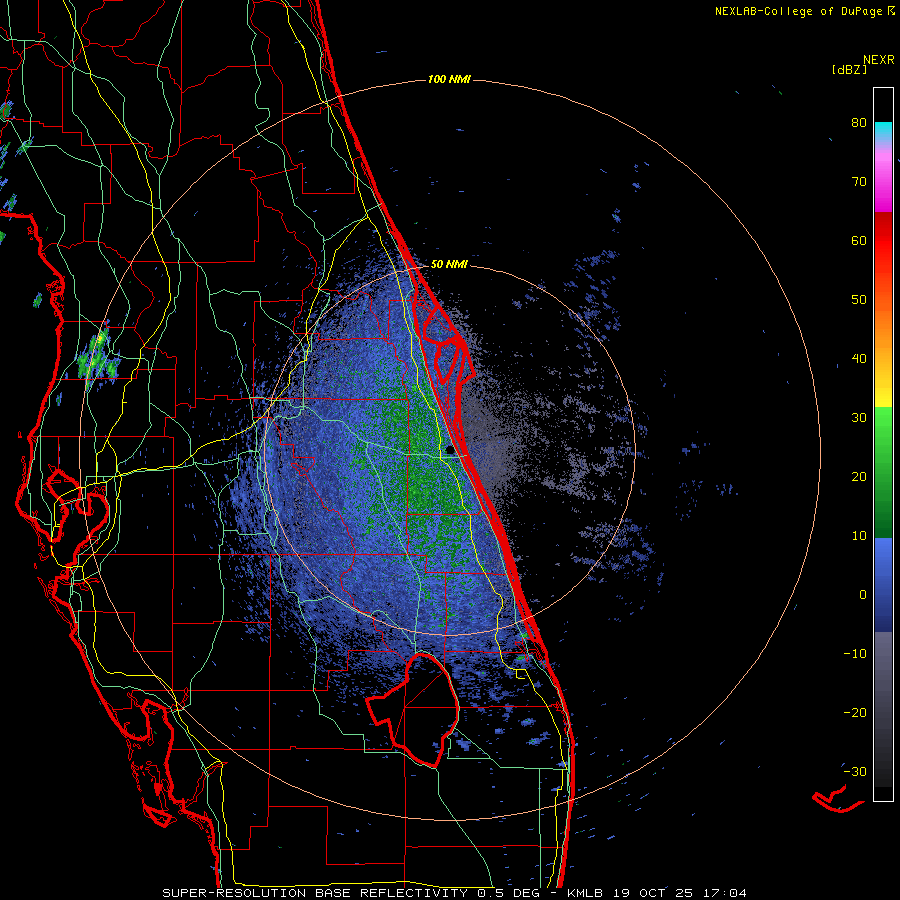The image size is (900, 900).
Task: Click the black radar site dot on coast
Action: [x=449, y=450]
